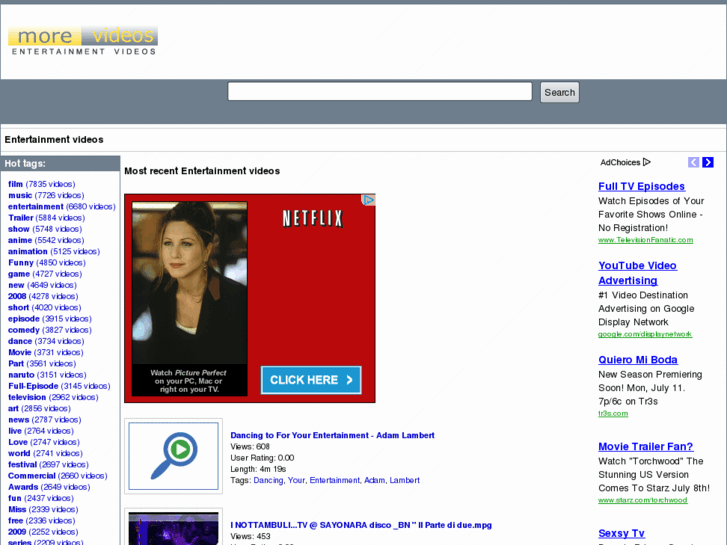Open the Movie Trailer Fan? ad link
The image size is (727, 545).
(645, 447)
